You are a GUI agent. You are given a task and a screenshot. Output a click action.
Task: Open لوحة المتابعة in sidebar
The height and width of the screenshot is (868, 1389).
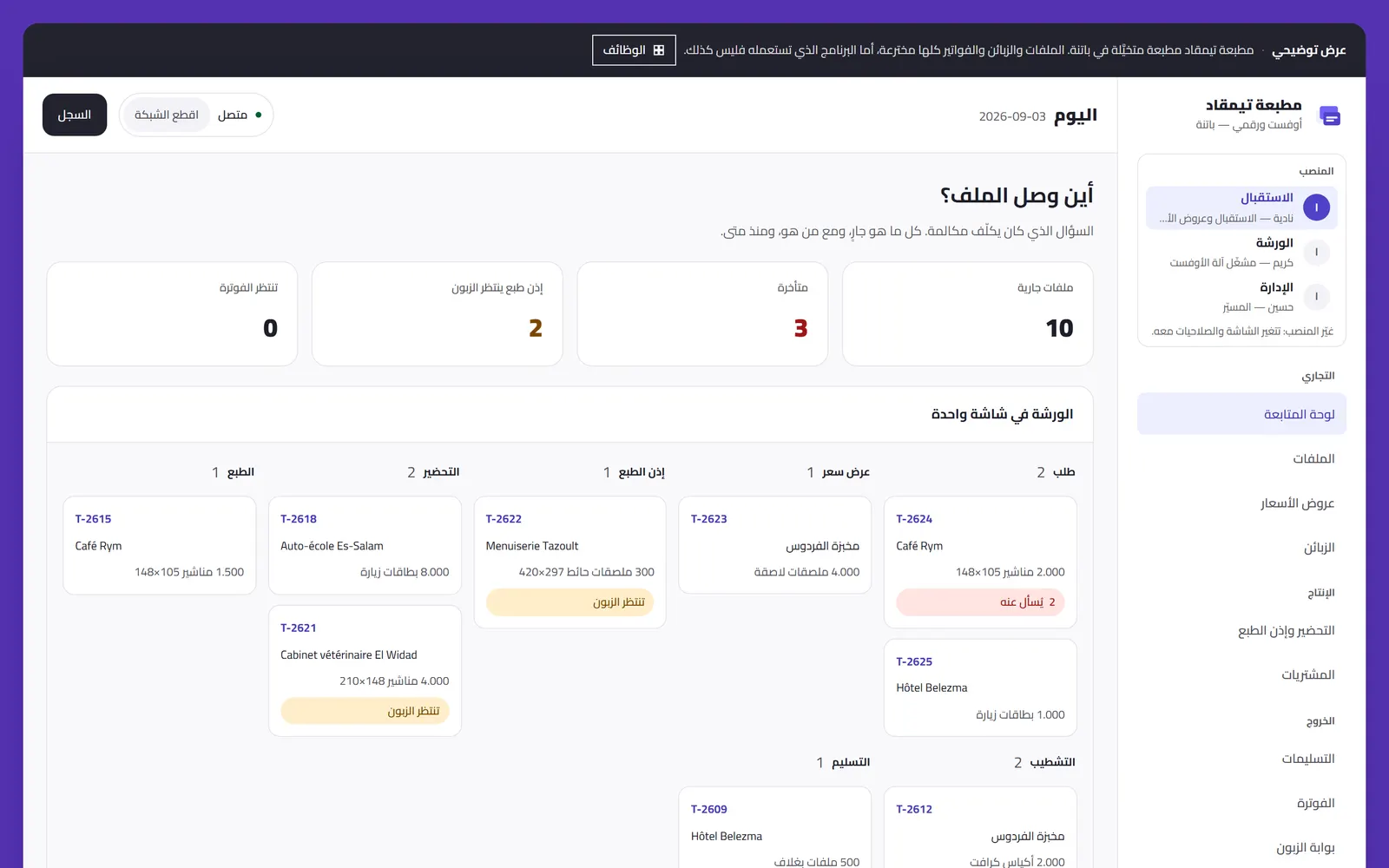click(1241, 414)
